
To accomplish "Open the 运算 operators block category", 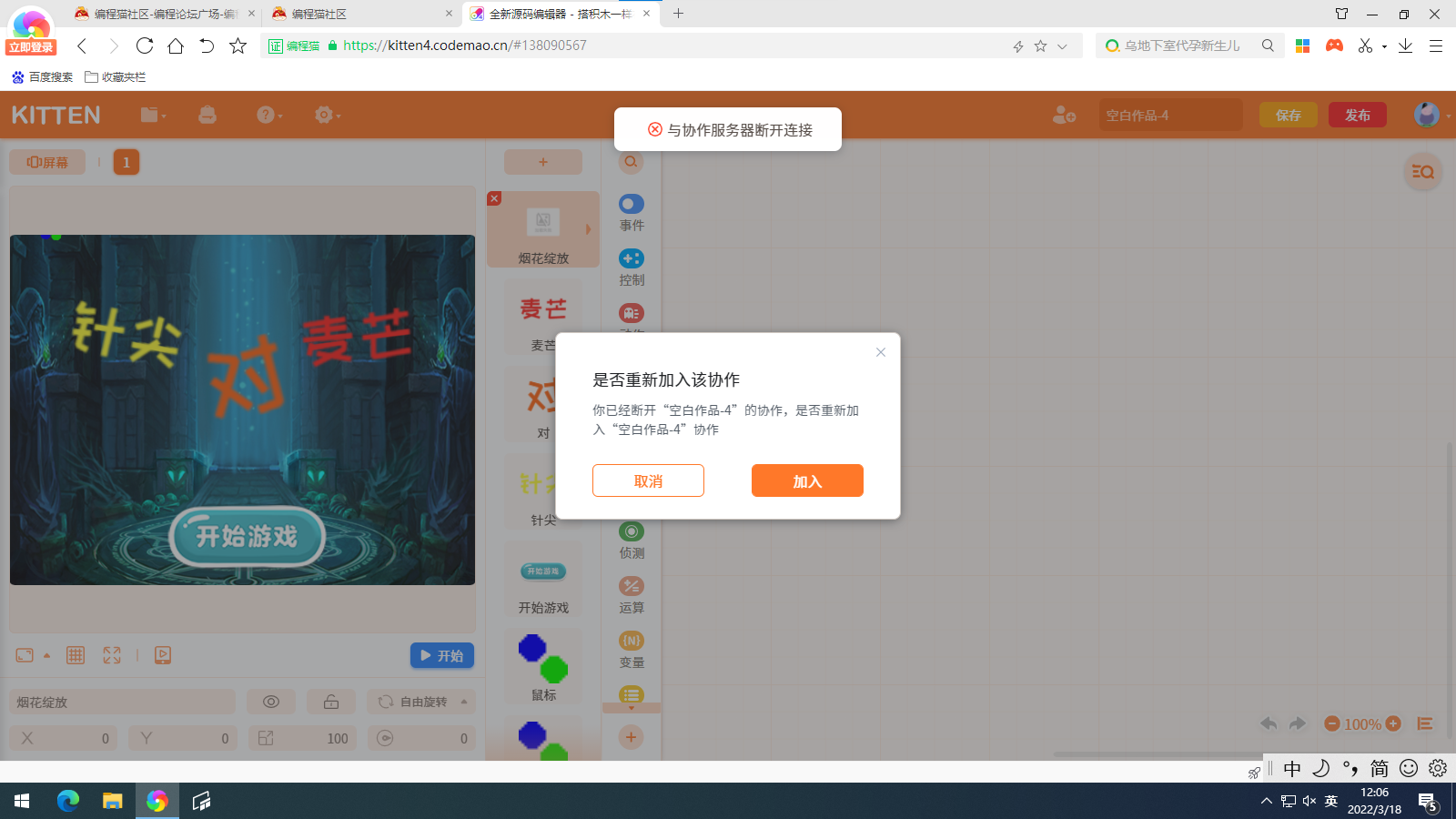I will click(632, 595).
